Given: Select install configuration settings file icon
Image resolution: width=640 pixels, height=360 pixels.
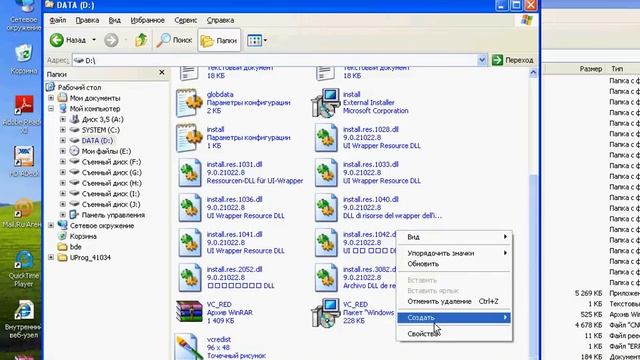Looking at the screenshot, I should coord(189,138).
